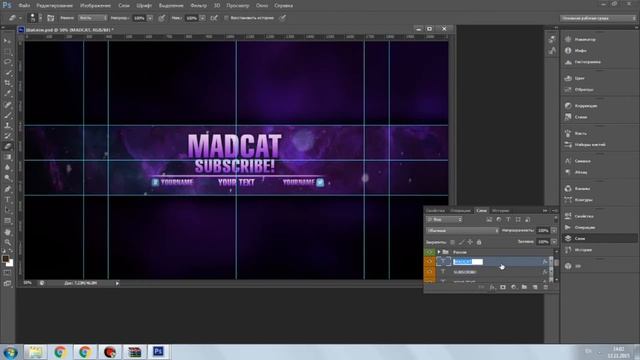Select the History Brush tool
This screenshot has height=360, width=640.
point(7,136)
